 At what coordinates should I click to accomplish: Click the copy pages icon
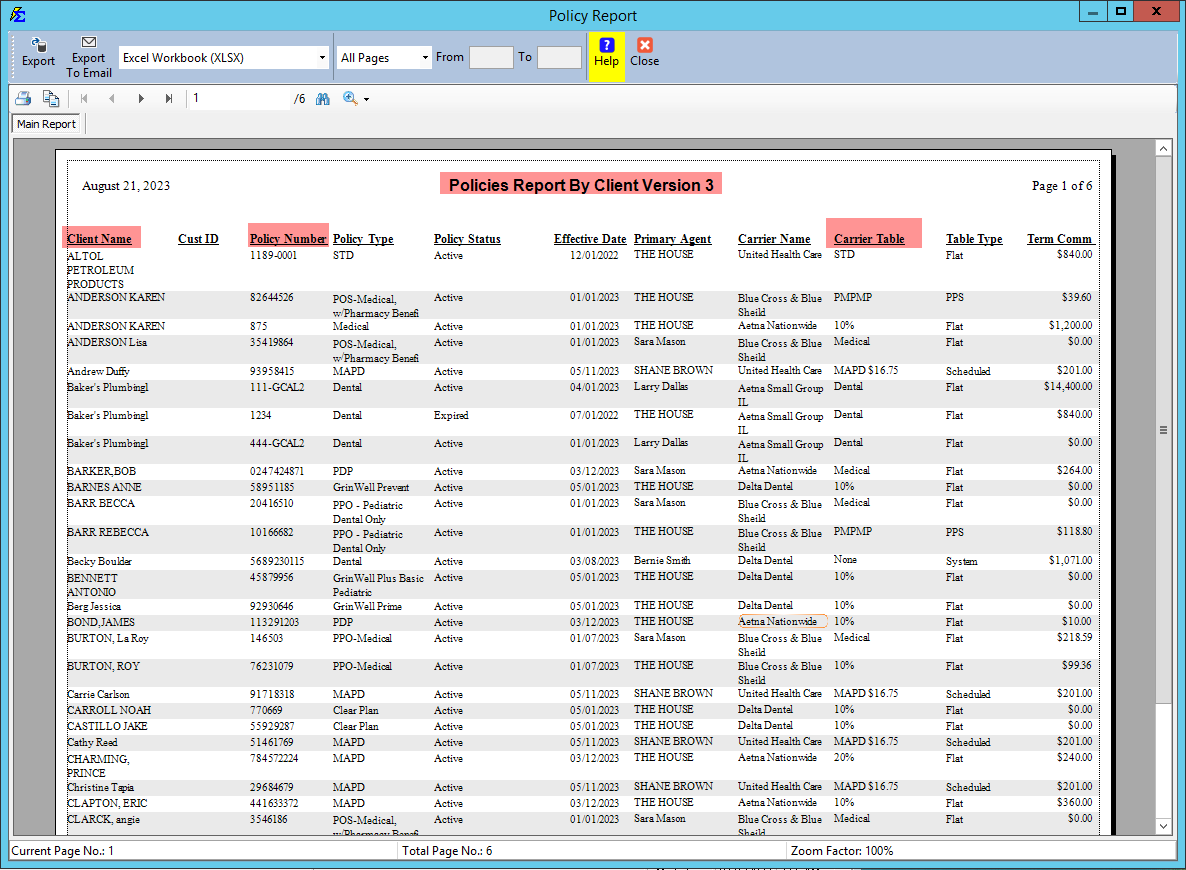[x=50, y=99]
